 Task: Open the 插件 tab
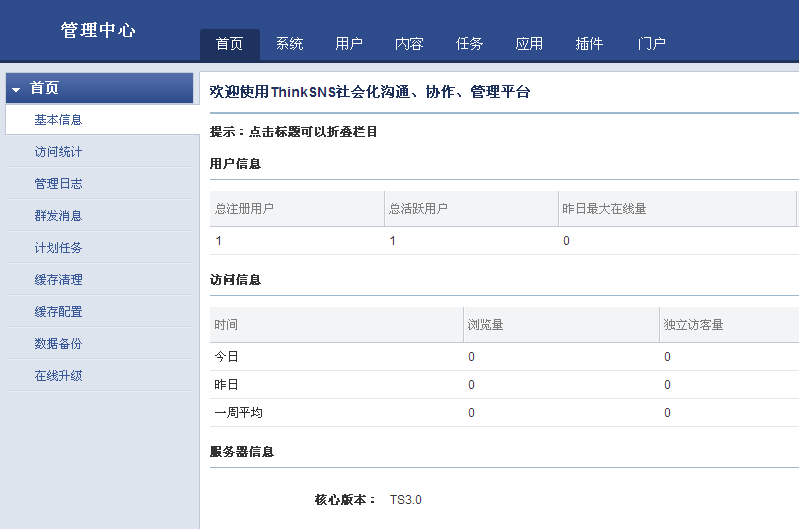[589, 44]
